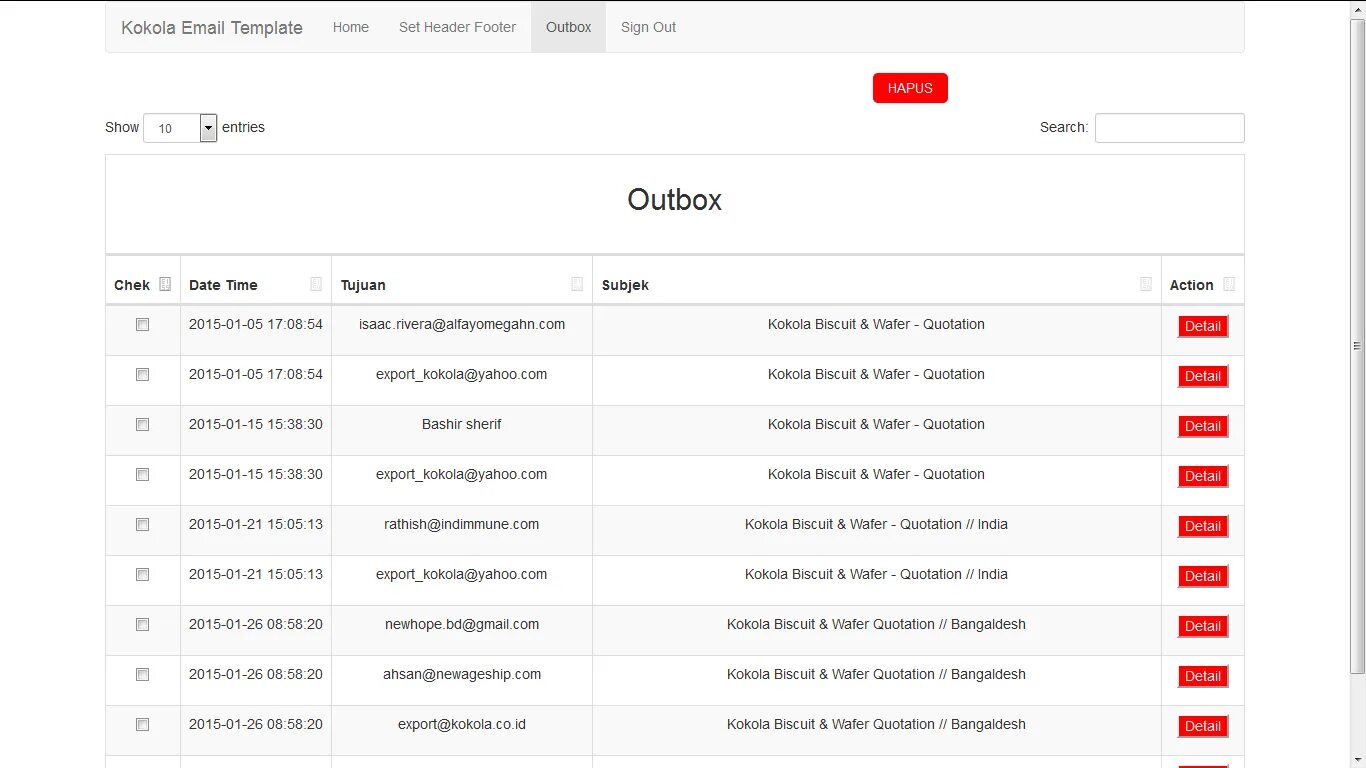Image resolution: width=1366 pixels, height=768 pixels.
Task: Select isaac.rivera@alfayomegahn.com recipient cell
Action: (x=462, y=330)
